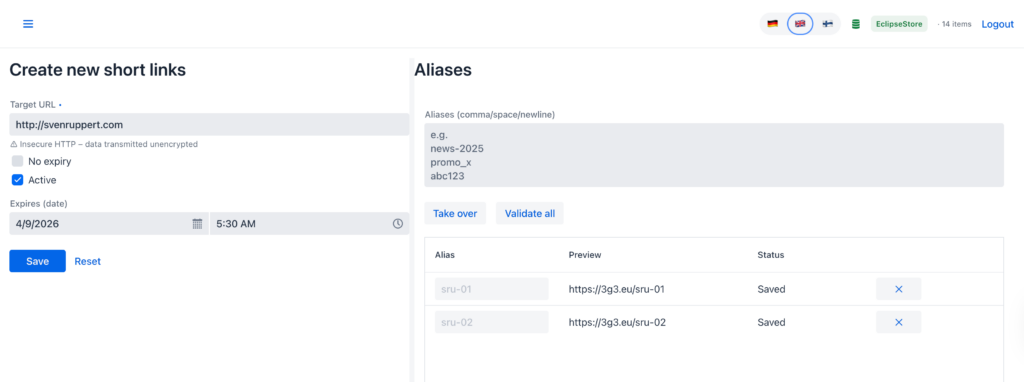This screenshot has width=1024, height=382.
Task: Click the Take over button
Action: [x=455, y=214]
